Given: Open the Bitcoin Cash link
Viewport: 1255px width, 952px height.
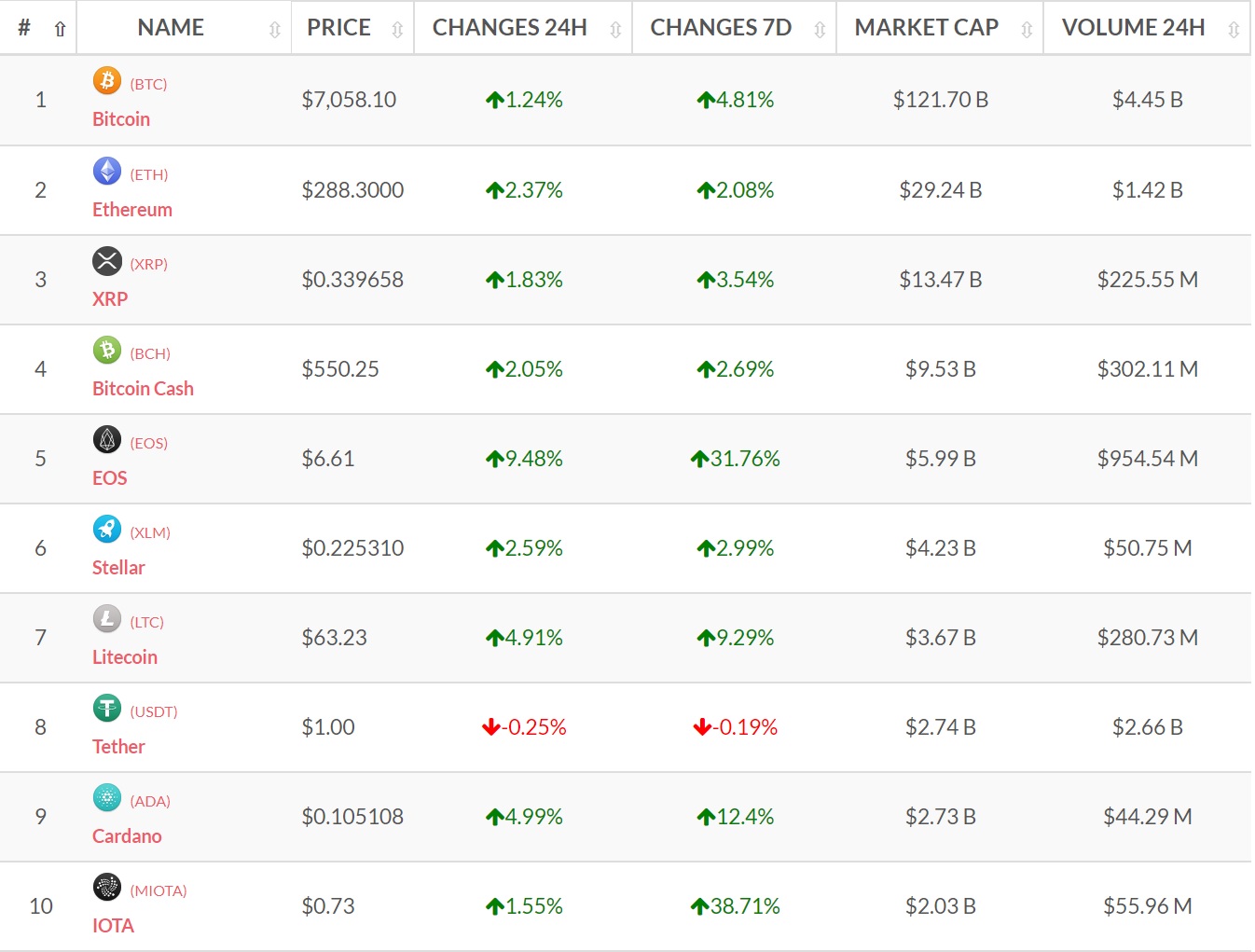Looking at the screenshot, I should [x=143, y=389].
